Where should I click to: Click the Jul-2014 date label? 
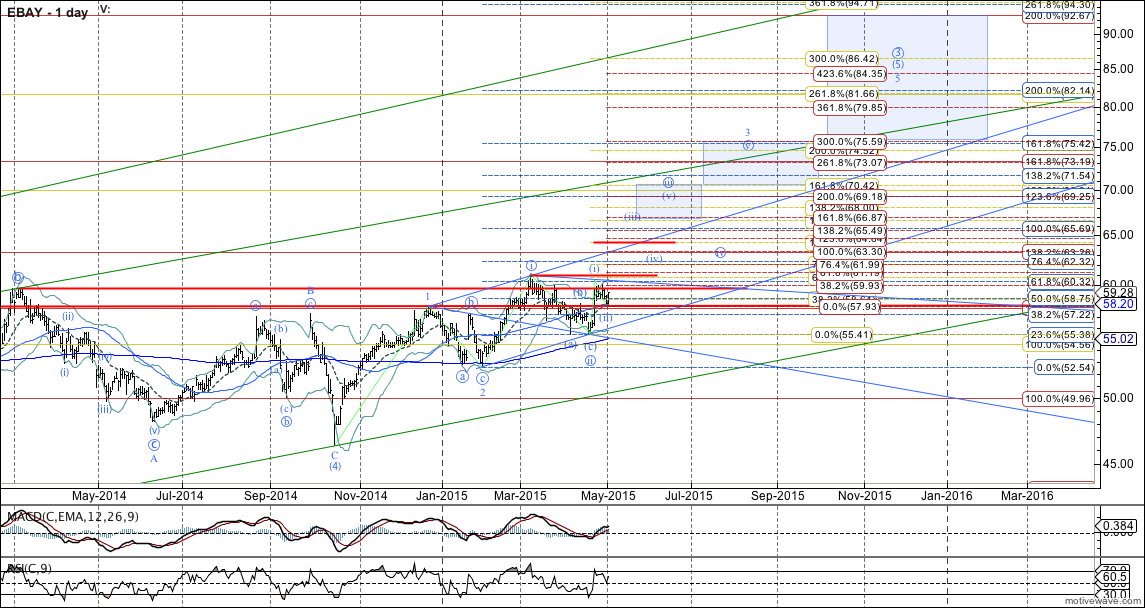[180, 494]
